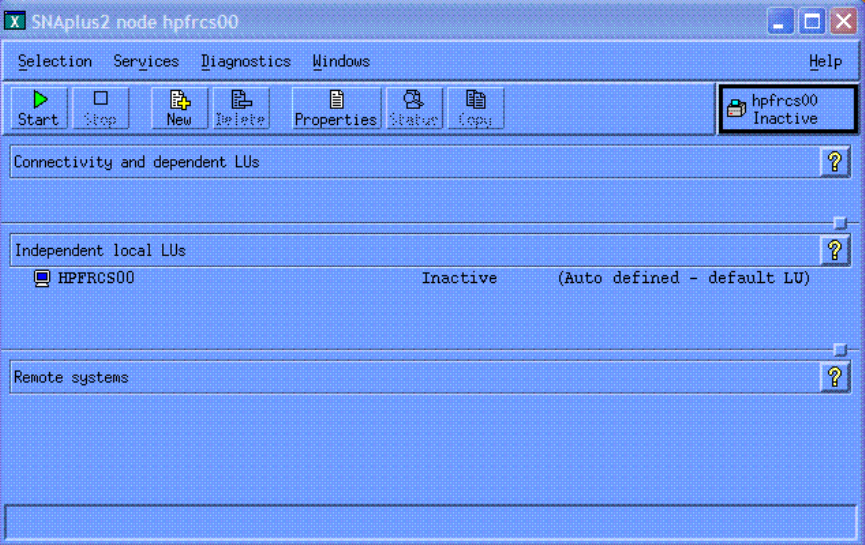Click the Connectivity and dependent LUs header
The width and height of the screenshot is (865, 545).
coord(415,162)
